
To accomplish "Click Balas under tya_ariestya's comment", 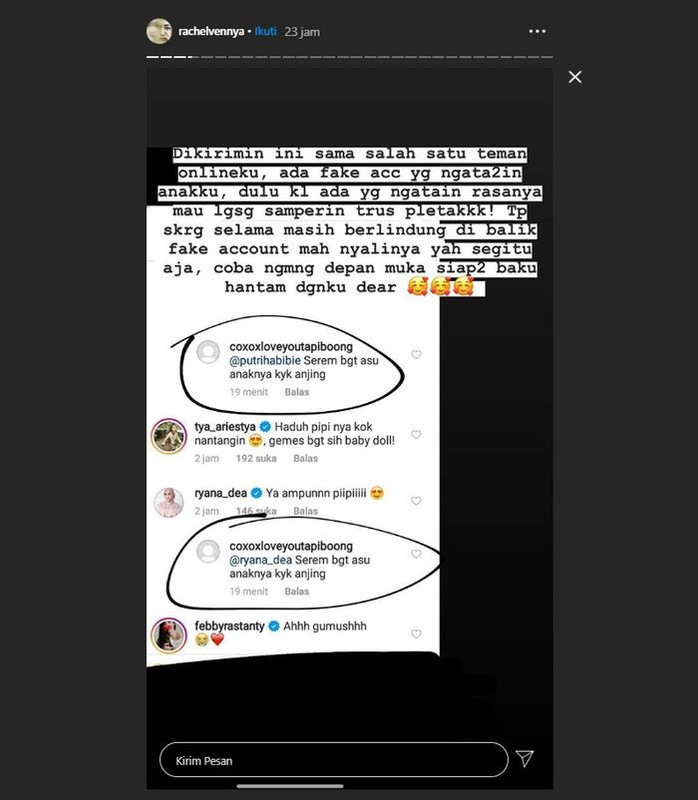I will [305, 458].
